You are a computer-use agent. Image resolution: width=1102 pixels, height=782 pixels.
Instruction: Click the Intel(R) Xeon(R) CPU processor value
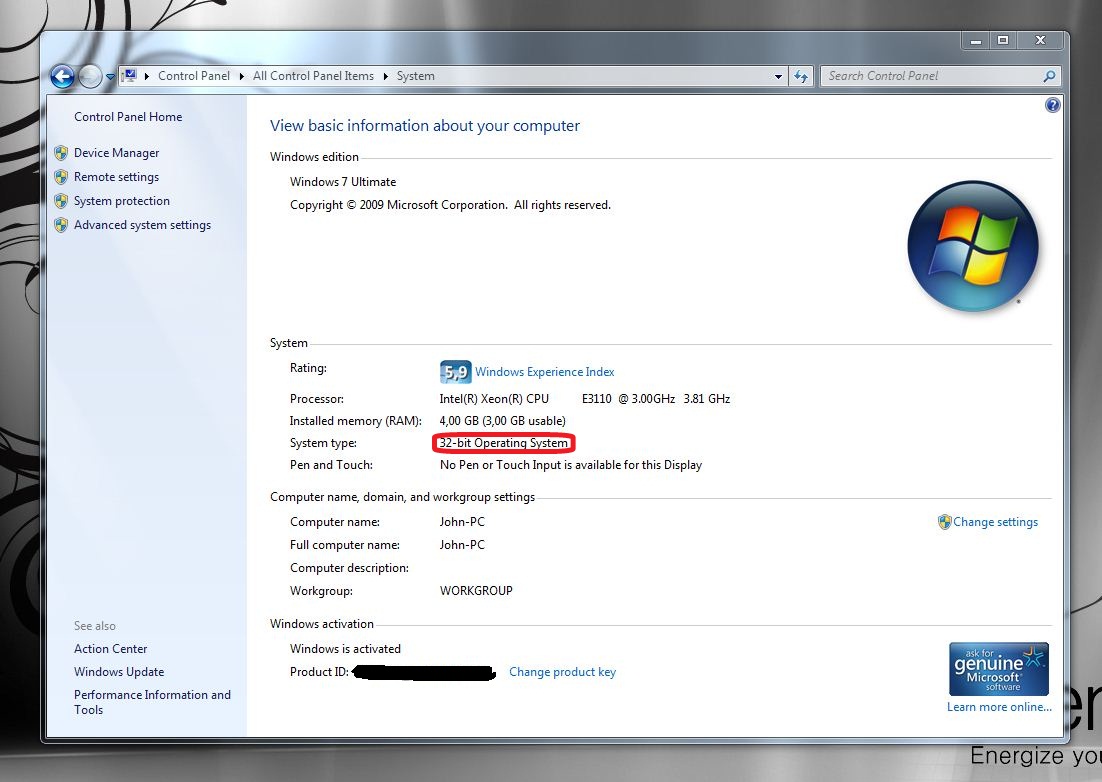pos(585,398)
